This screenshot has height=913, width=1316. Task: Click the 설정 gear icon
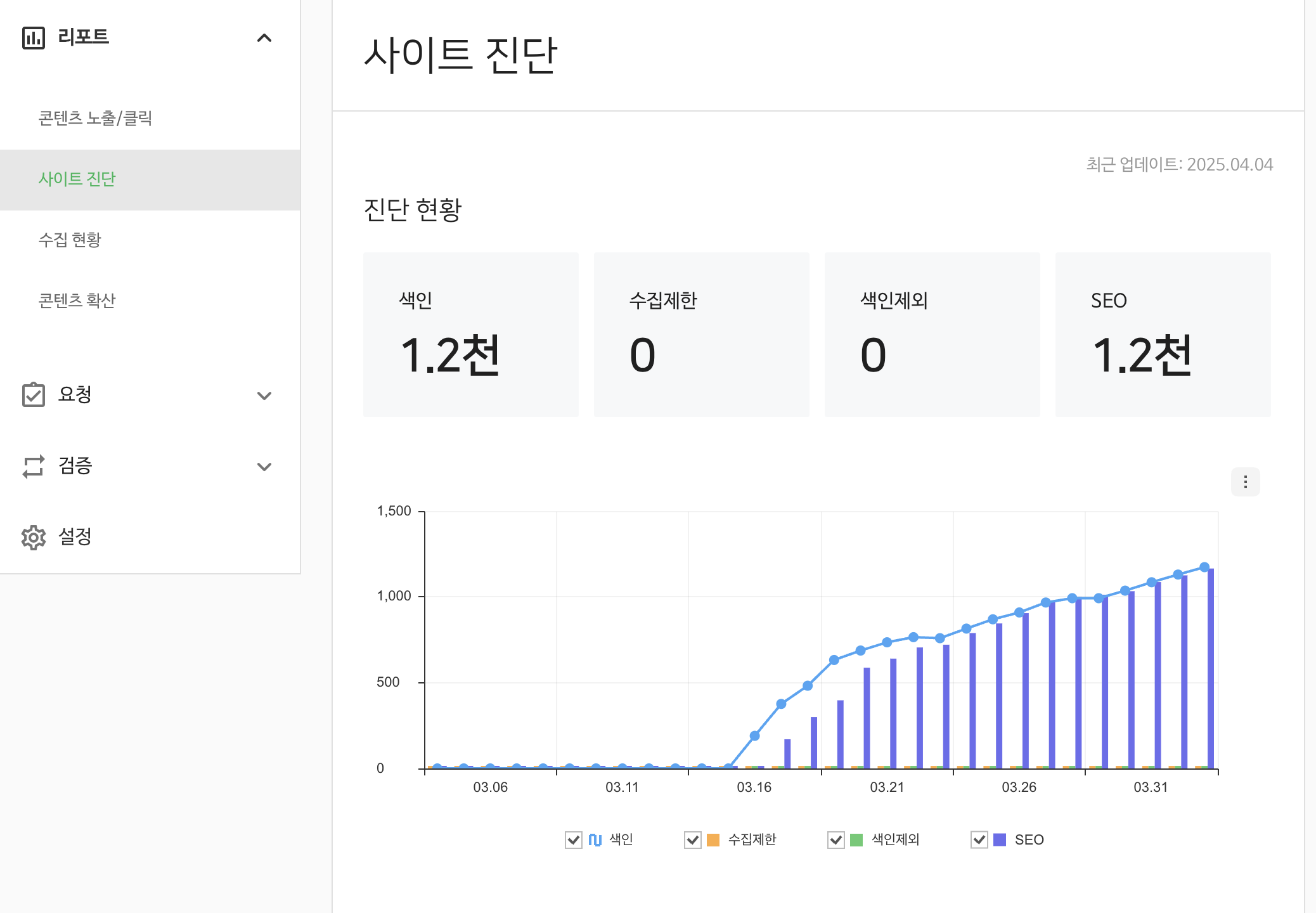coord(34,537)
